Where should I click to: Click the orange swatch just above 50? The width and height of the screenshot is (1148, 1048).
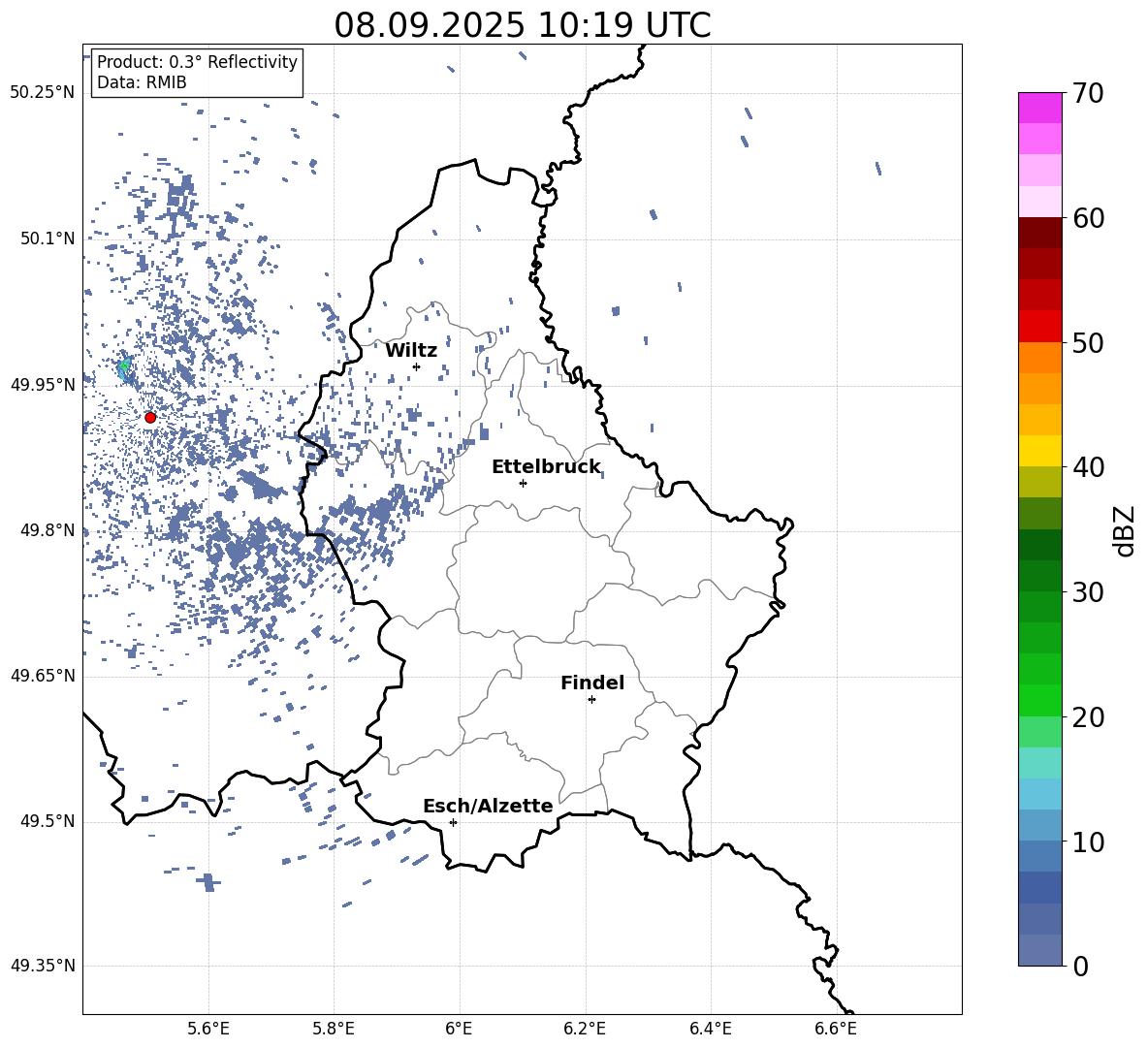1039,357
